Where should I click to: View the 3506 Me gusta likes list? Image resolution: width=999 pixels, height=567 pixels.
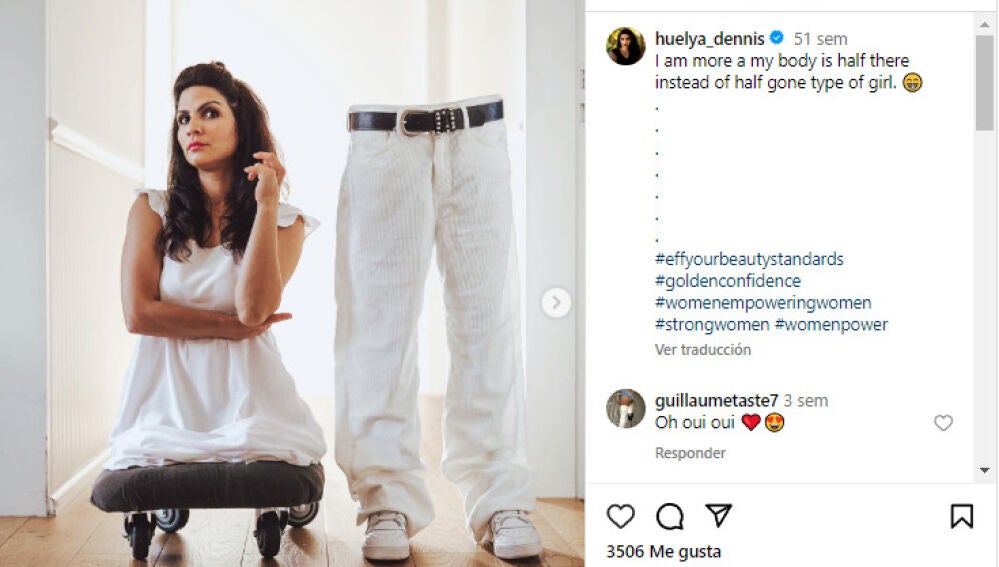click(x=663, y=552)
